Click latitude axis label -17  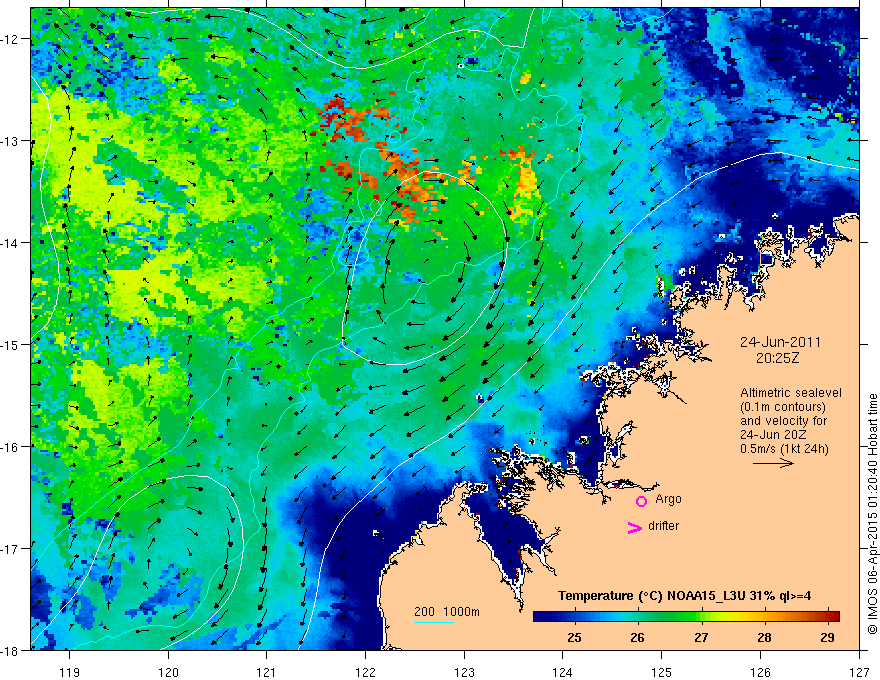click(x=11, y=548)
